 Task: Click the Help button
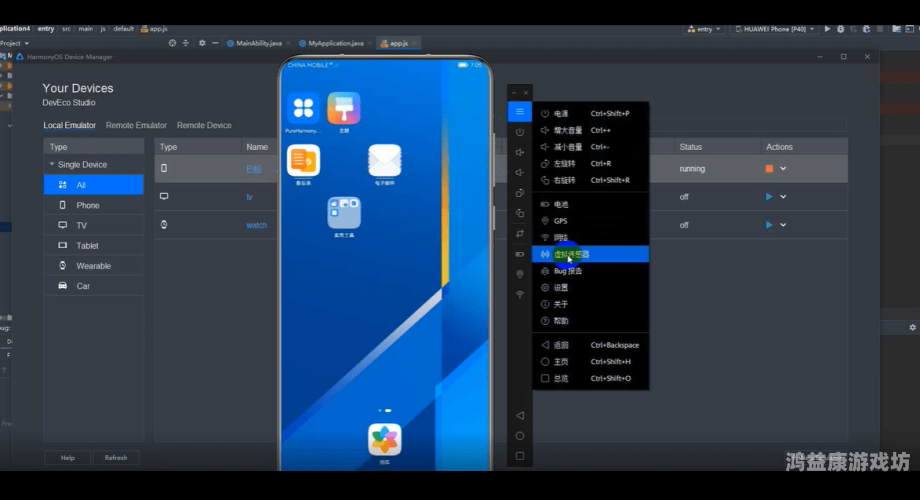click(x=68, y=458)
